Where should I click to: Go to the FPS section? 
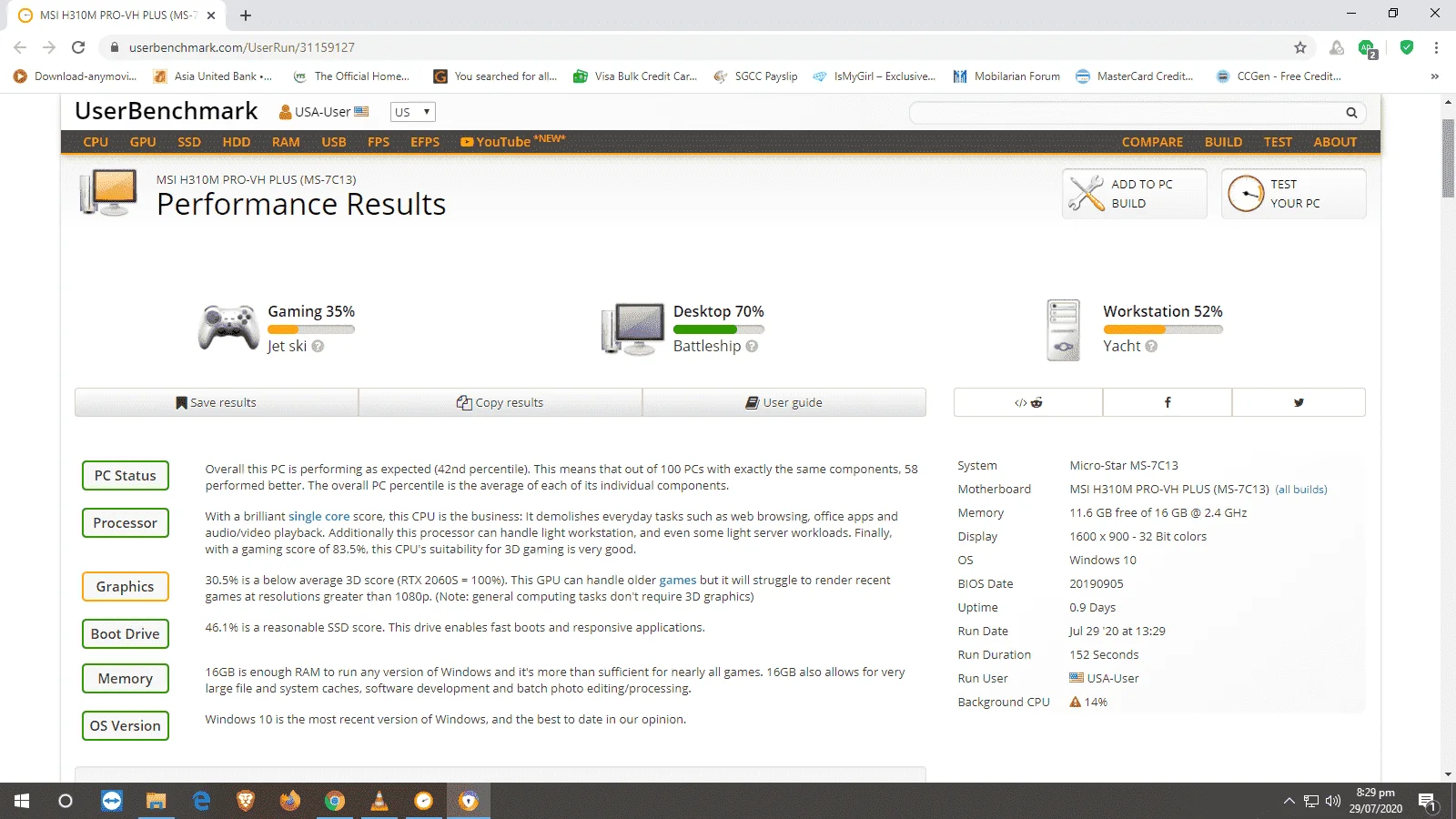click(x=379, y=142)
